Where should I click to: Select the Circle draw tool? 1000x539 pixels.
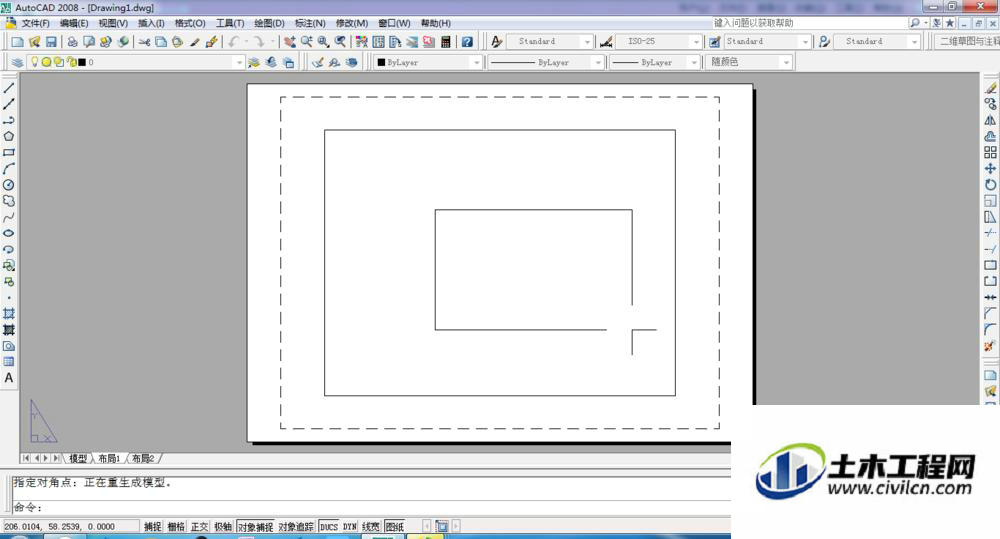coord(9,185)
